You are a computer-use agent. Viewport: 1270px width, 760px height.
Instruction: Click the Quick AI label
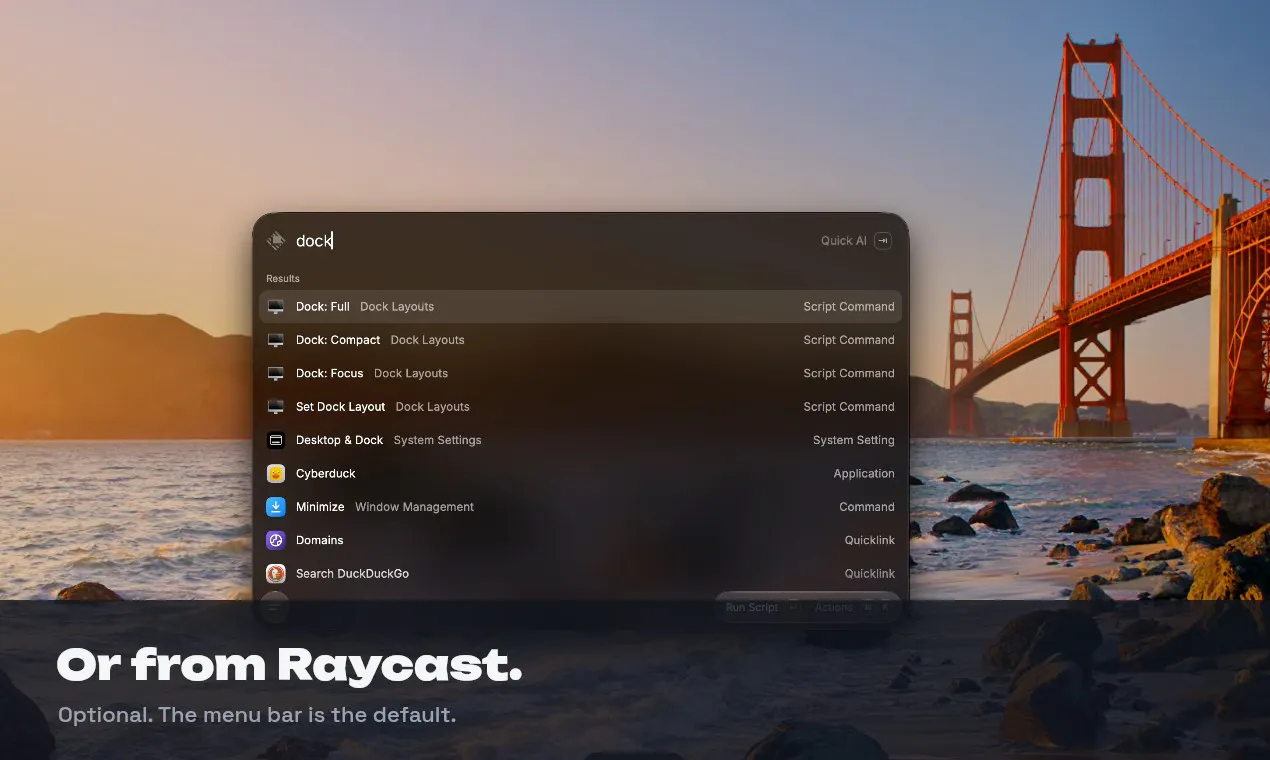844,240
